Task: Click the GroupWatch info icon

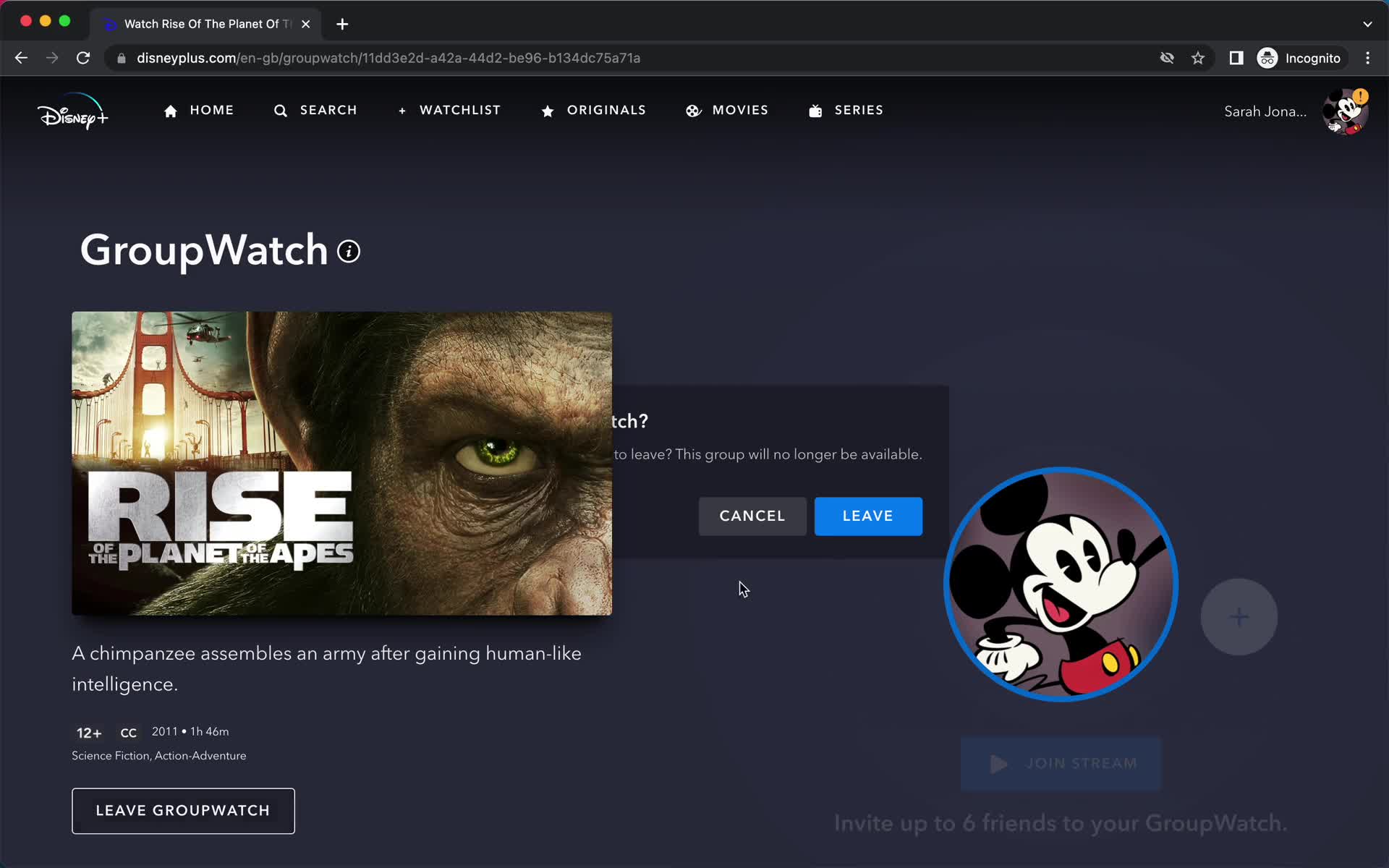Action: tap(349, 252)
